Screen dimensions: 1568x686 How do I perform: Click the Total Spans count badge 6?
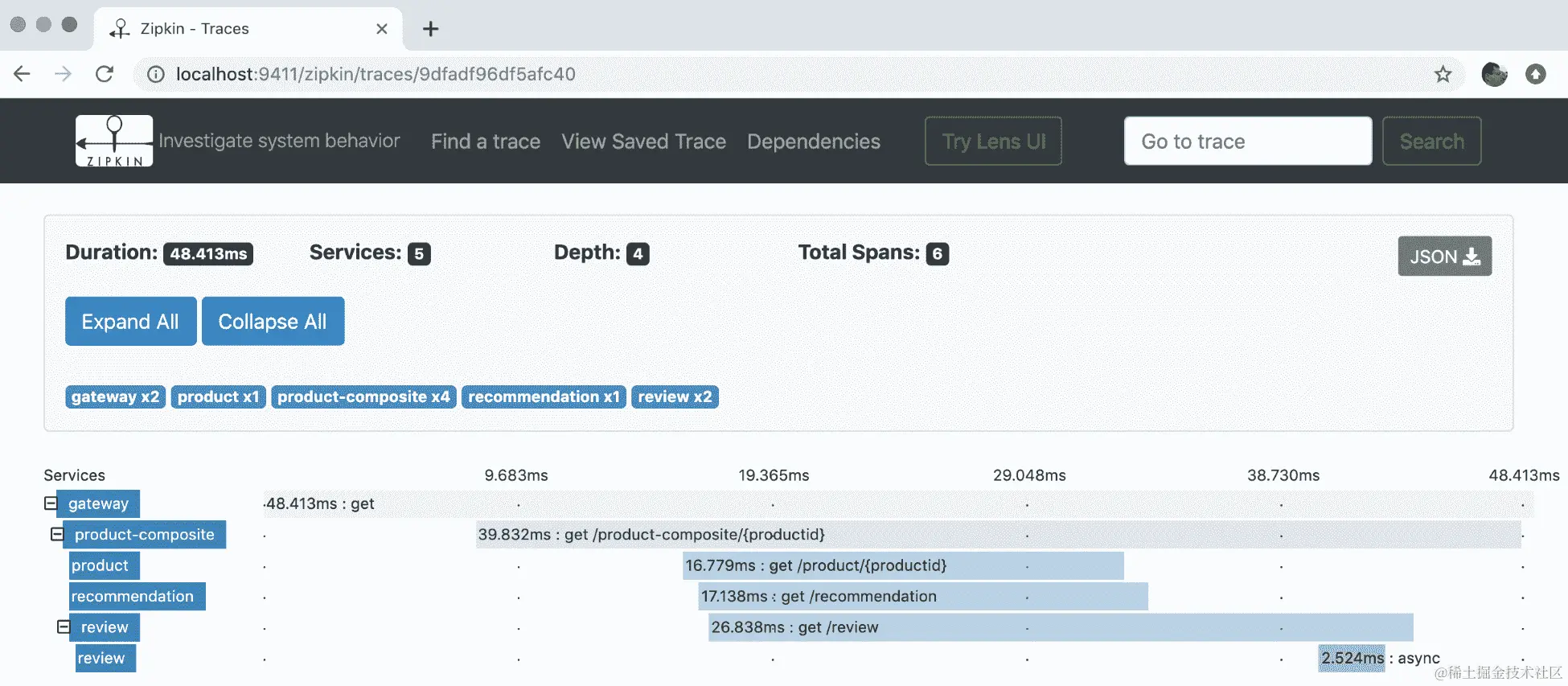click(x=938, y=253)
